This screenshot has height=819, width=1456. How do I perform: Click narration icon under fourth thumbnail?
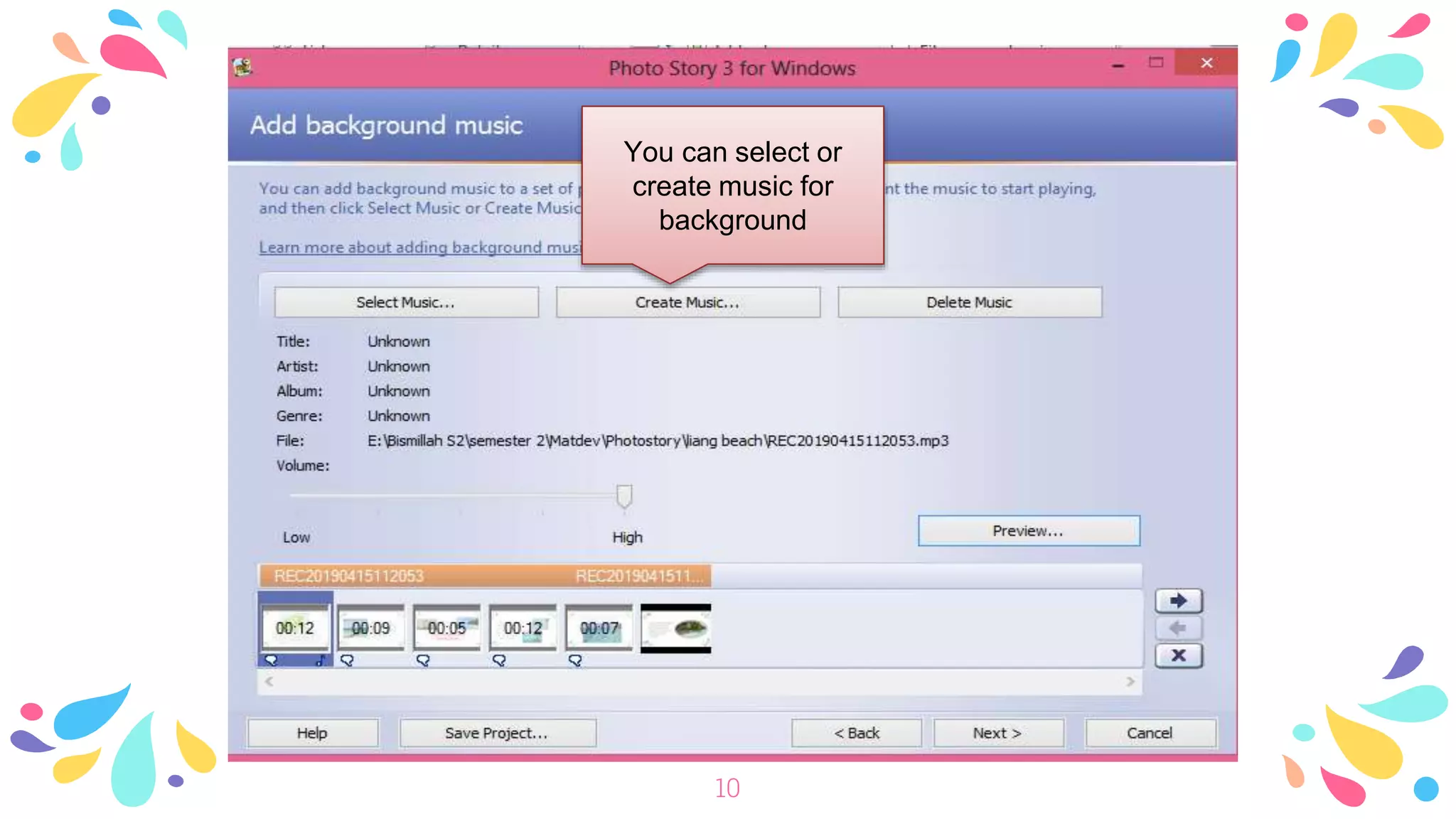pyautogui.click(x=499, y=660)
